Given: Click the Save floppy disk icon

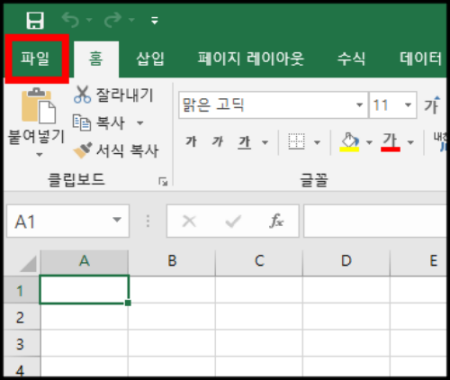Looking at the screenshot, I should 35,20.
